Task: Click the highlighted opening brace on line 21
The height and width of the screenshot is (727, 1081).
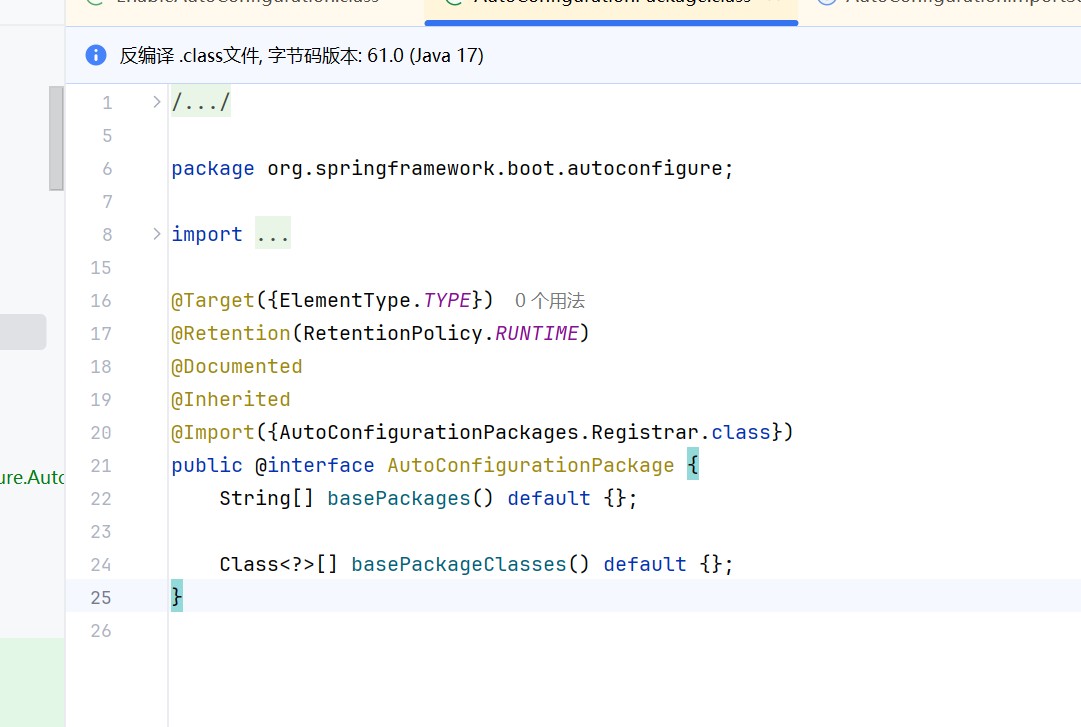Action: tap(693, 465)
